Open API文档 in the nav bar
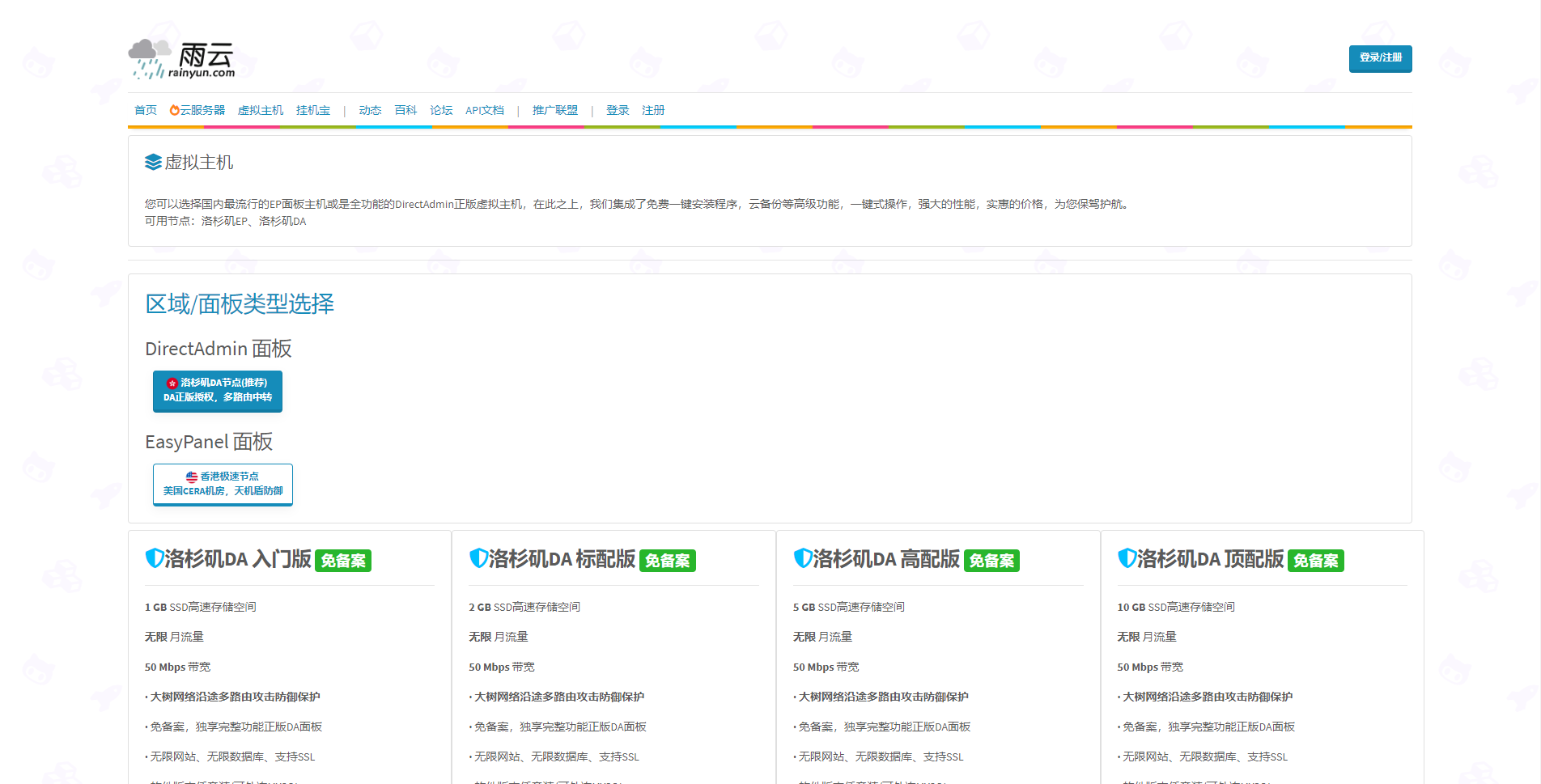 tap(485, 110)
